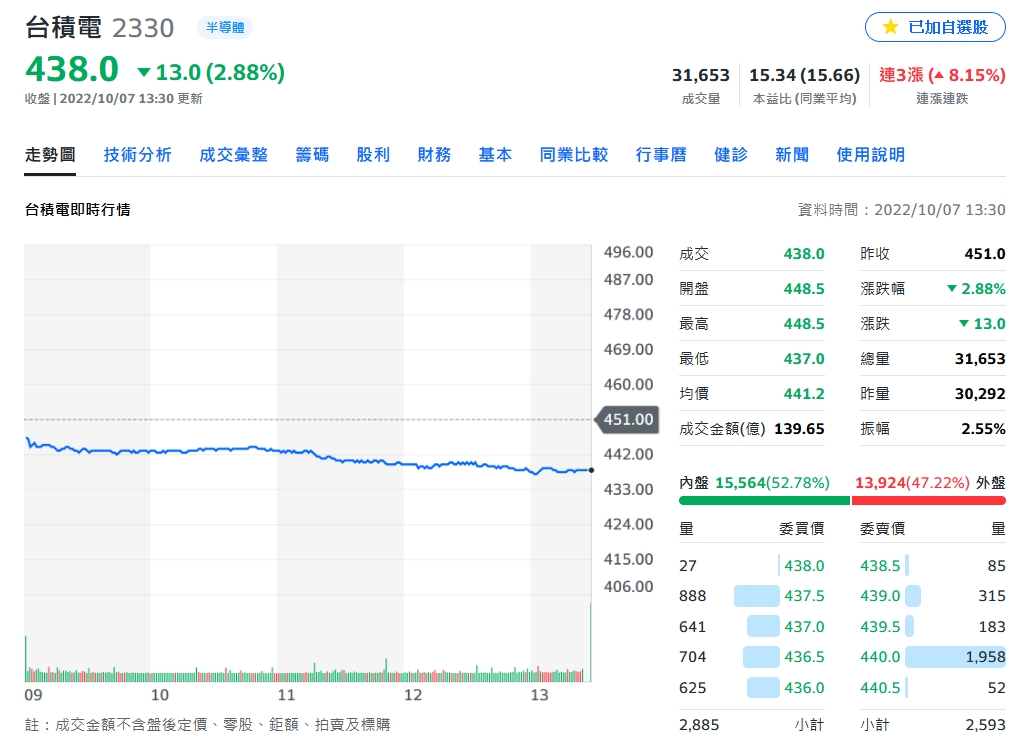Click the bid price 437.0
The height and width of the screenshot is (750, 1034).
pos(804,627)
